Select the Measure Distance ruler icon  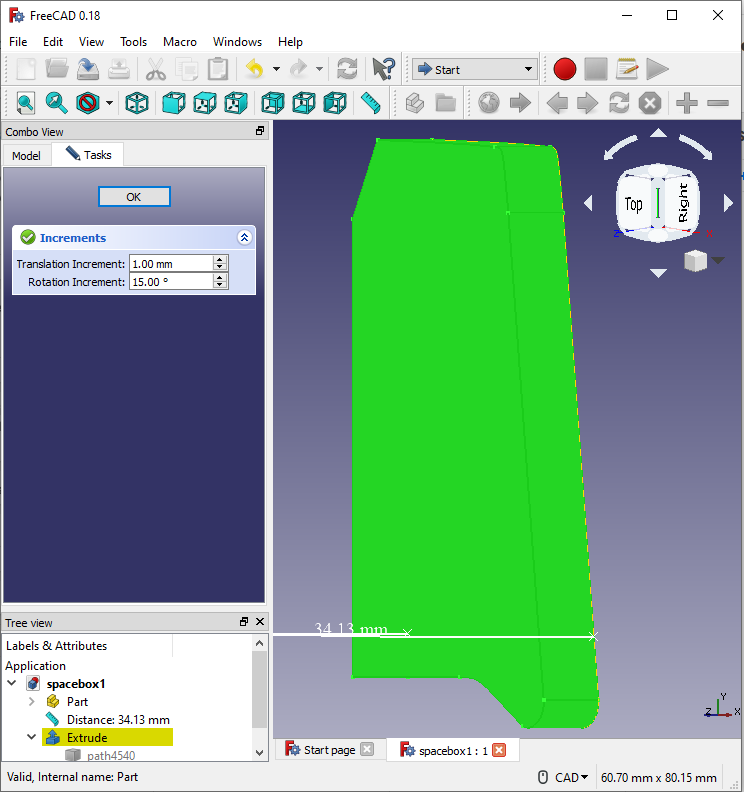370,103
